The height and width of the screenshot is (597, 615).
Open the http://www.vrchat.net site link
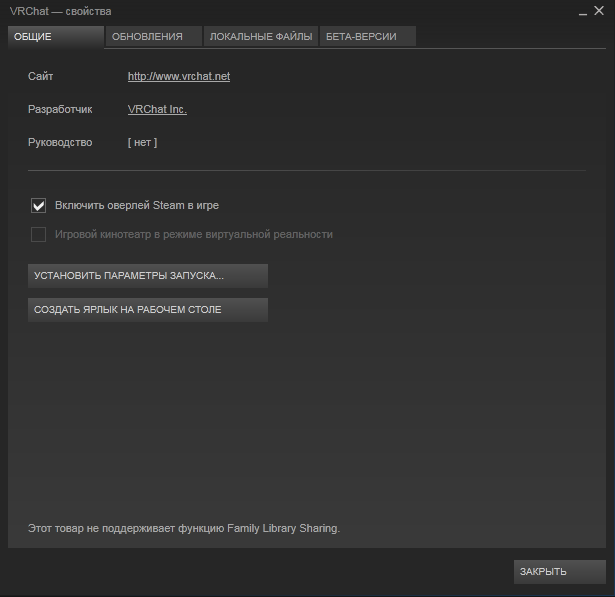[x=179, y=76]
